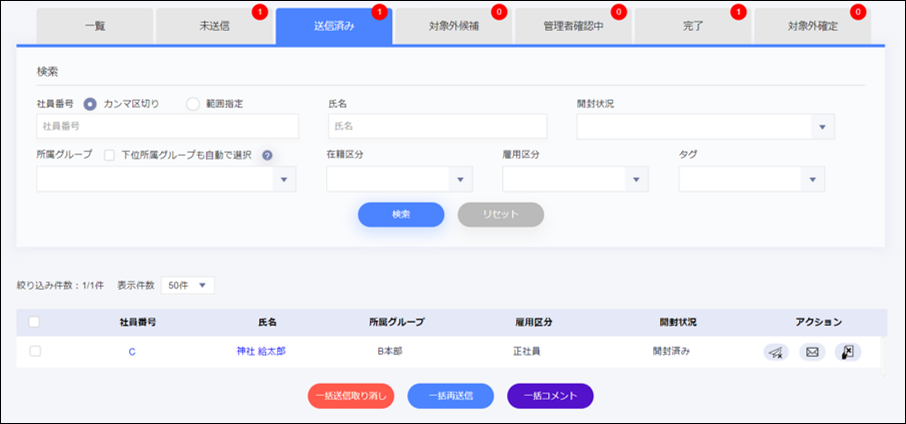Viewport: 906px width, 424px height.
Task: Expand the 所属グループ dropdown
Action: coord(166,179)
